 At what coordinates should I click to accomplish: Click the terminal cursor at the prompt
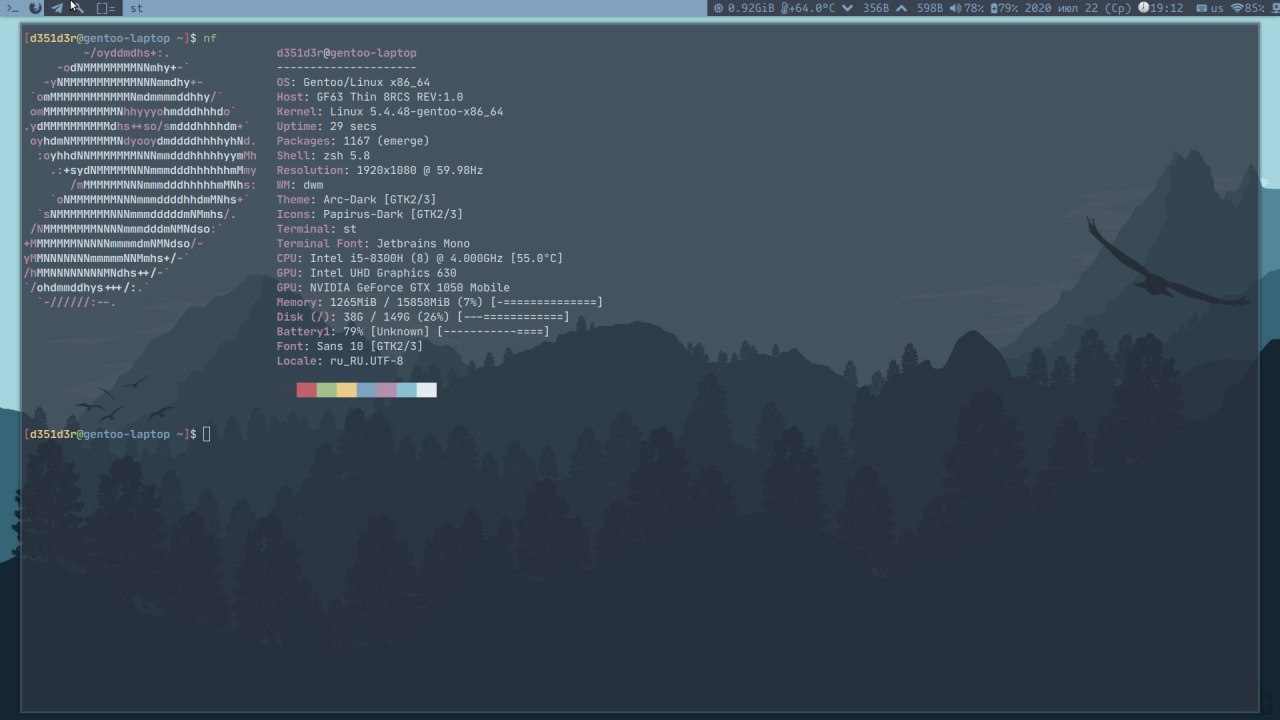[x=207, y=434]
